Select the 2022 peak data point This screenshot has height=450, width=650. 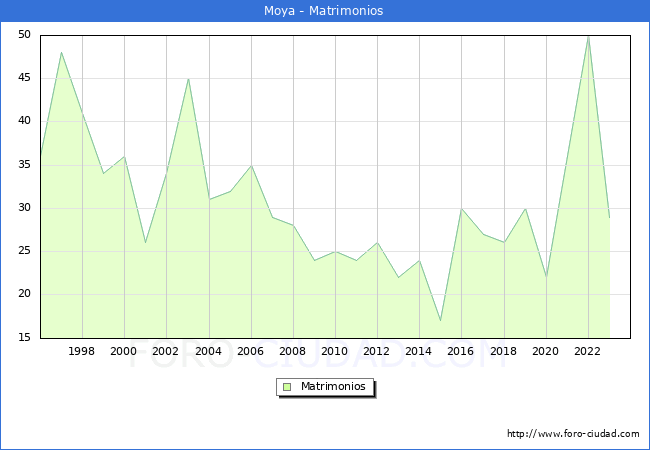click(x=588, y=36)
